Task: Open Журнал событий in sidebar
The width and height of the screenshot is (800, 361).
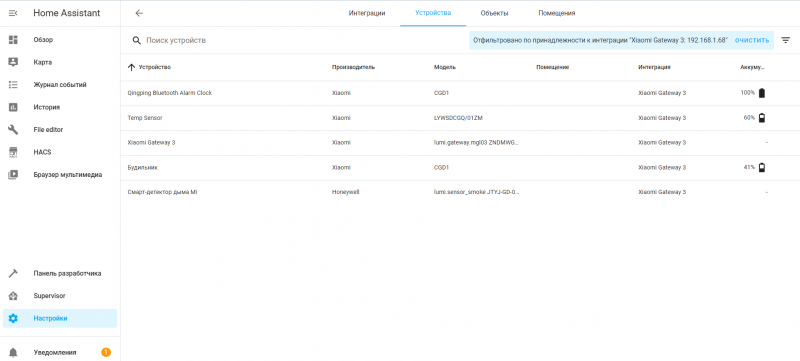Action: tap(60, 85)
